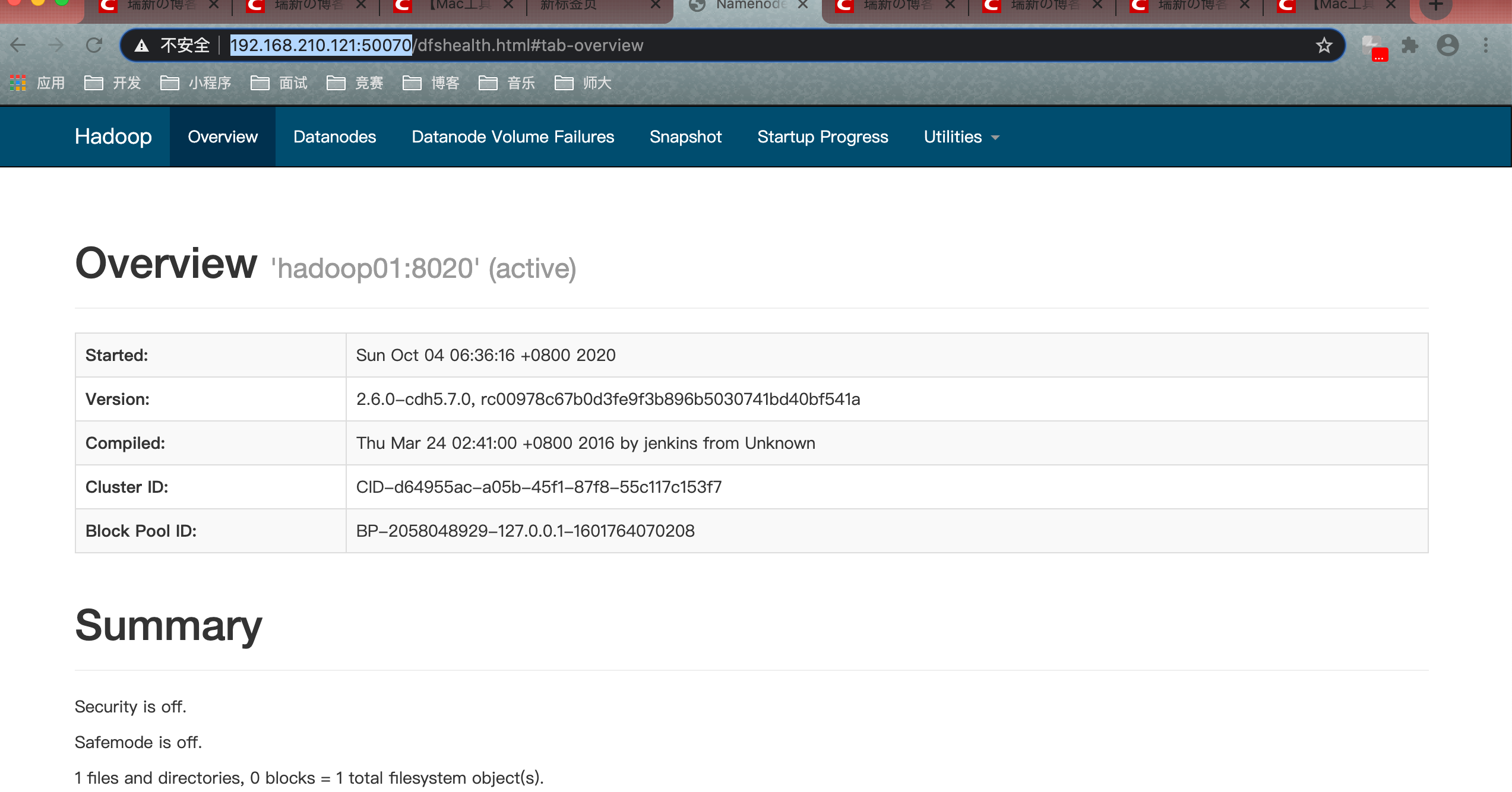
Task: Reload the page with the refresh icon
Action: pos(94,45)
